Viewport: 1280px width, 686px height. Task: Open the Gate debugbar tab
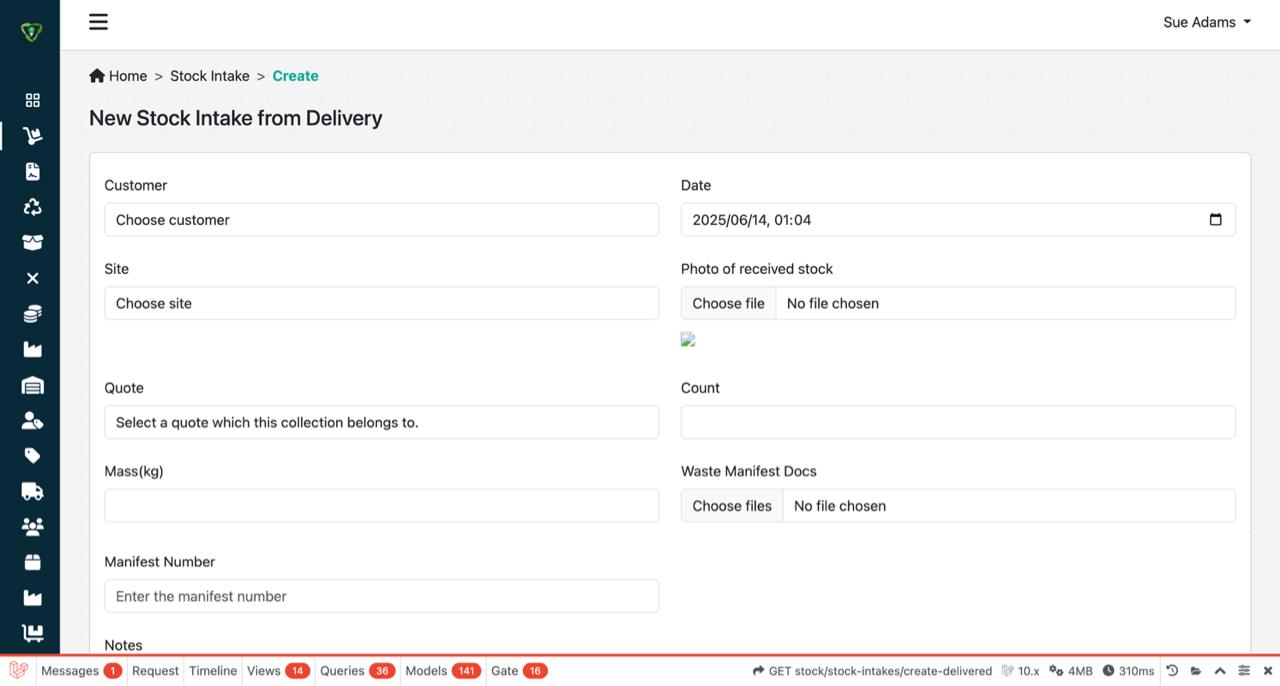click(519, 671)
